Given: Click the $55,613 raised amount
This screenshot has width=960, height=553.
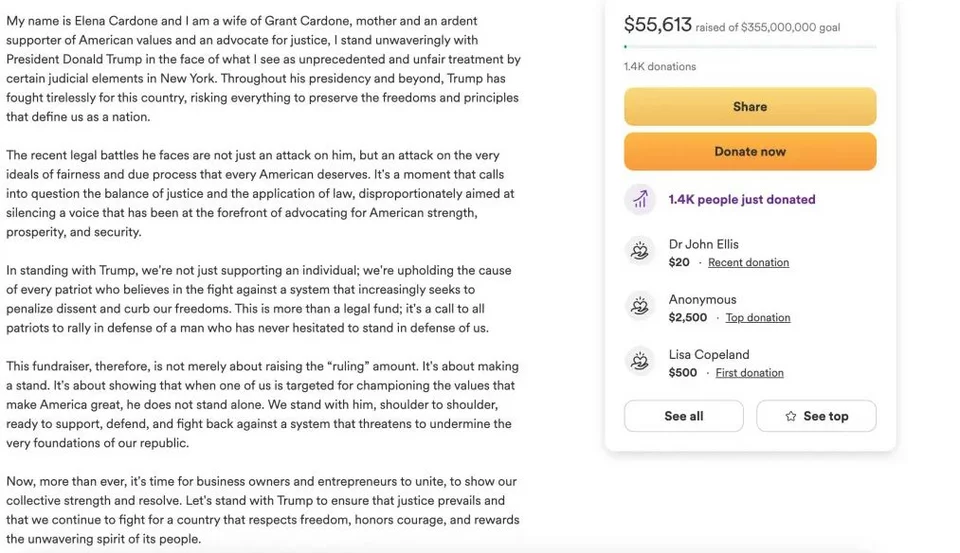Looking at the screenshot, I should (657, 25).
